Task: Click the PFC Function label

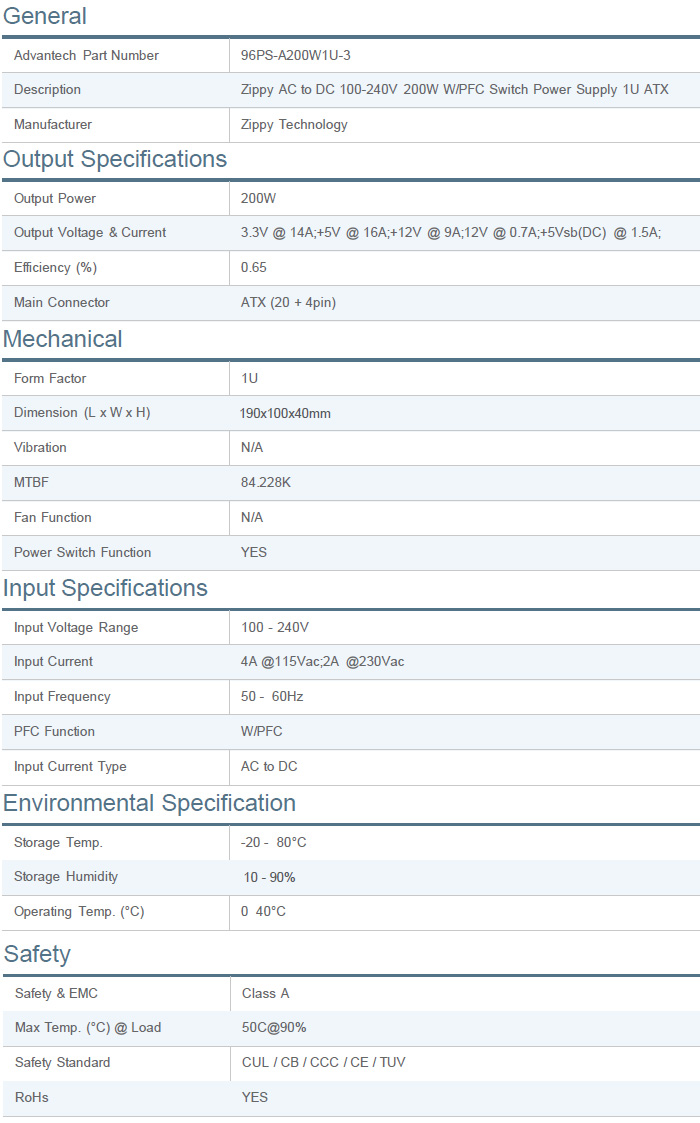Action: click(x=54, y=732)
